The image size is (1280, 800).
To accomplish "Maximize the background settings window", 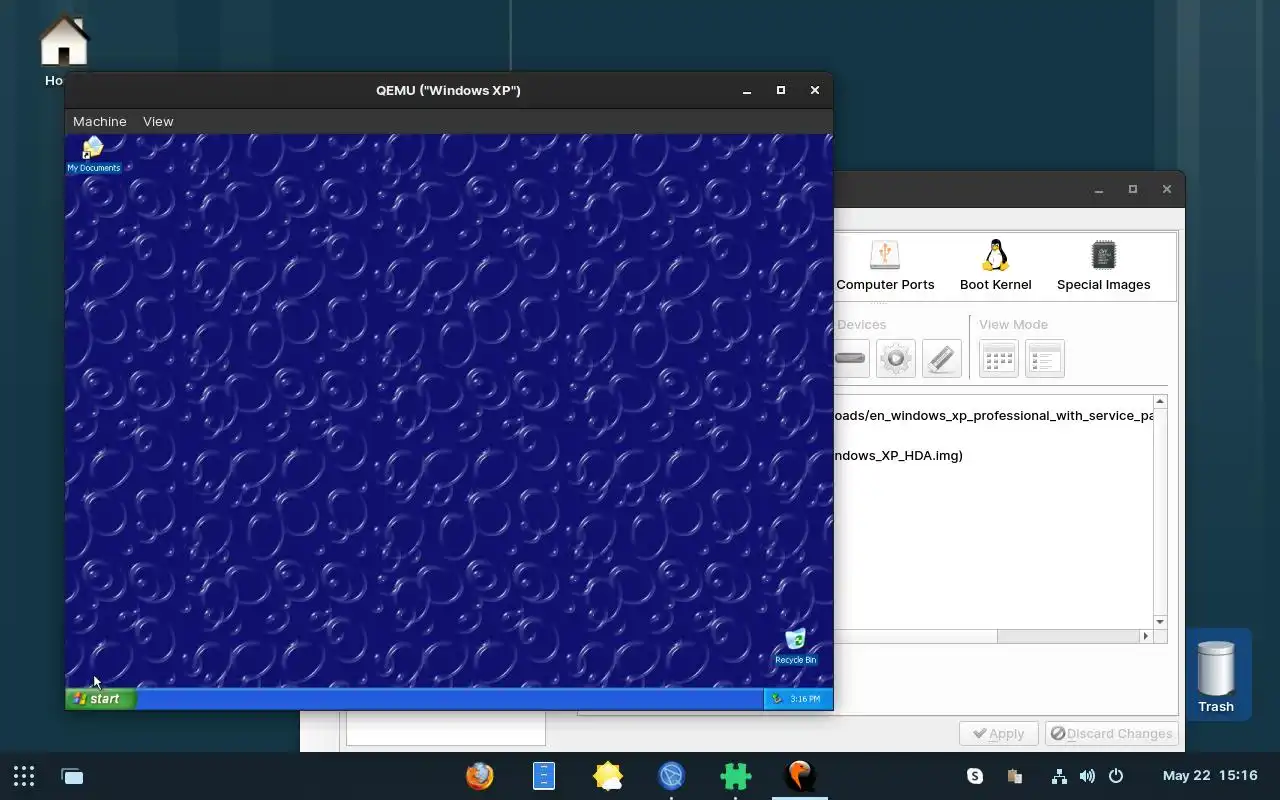I will click(x=1133, y=189).
